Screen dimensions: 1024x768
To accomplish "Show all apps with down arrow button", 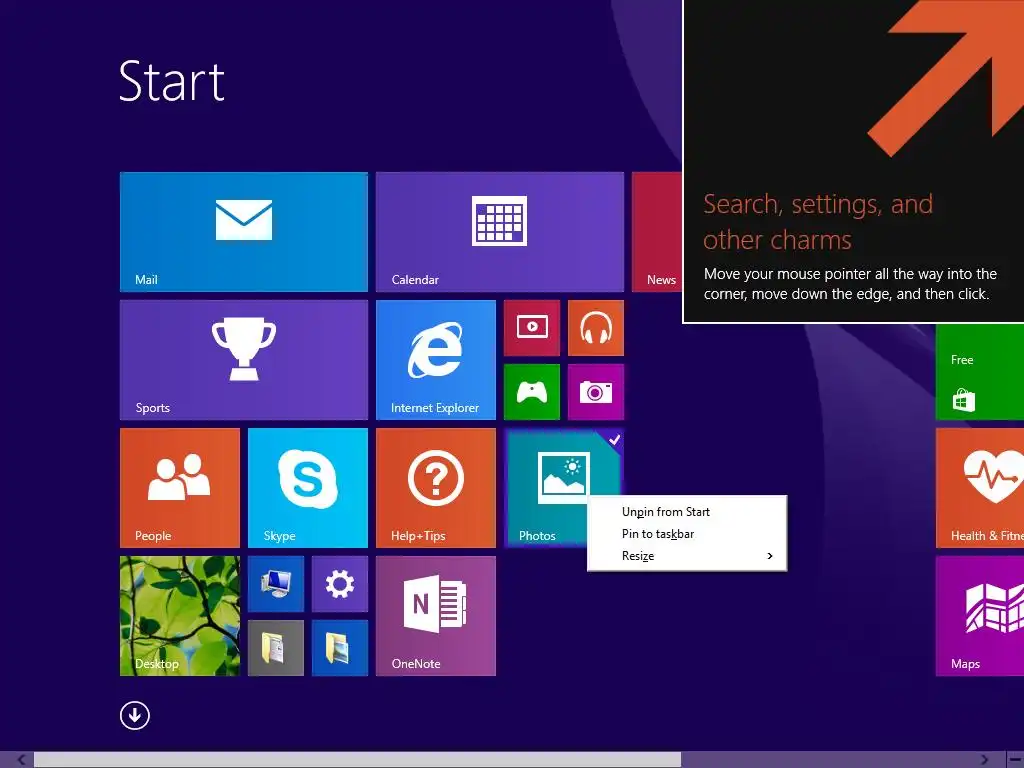I will [x=135, y=715].
